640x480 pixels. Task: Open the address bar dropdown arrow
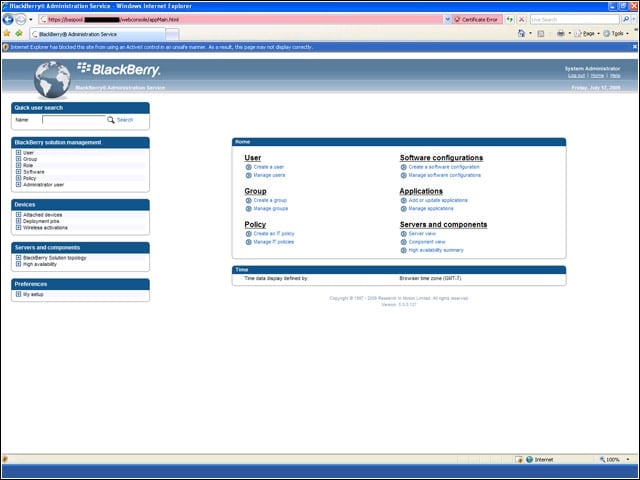coord(447,19)
